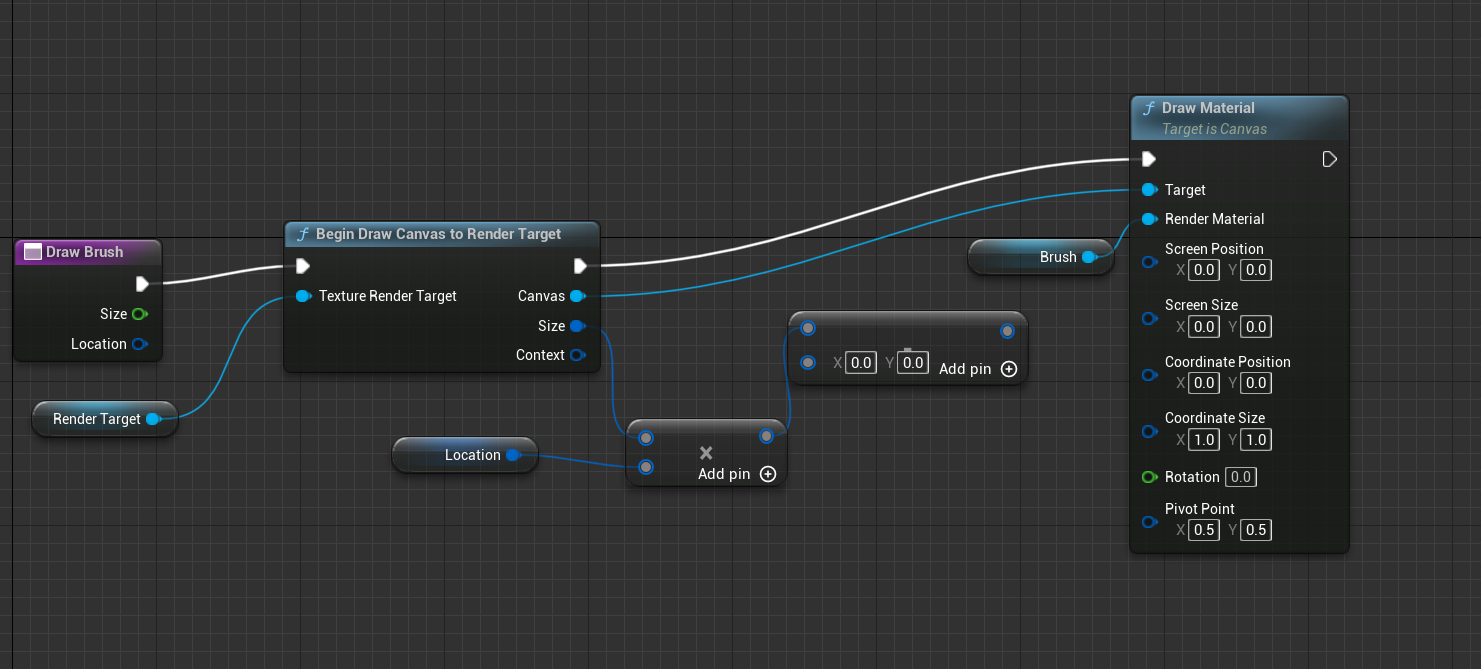Screen dimensions: 1481x669
Task: Edit the Y value on the vector node
Action: 913,362
